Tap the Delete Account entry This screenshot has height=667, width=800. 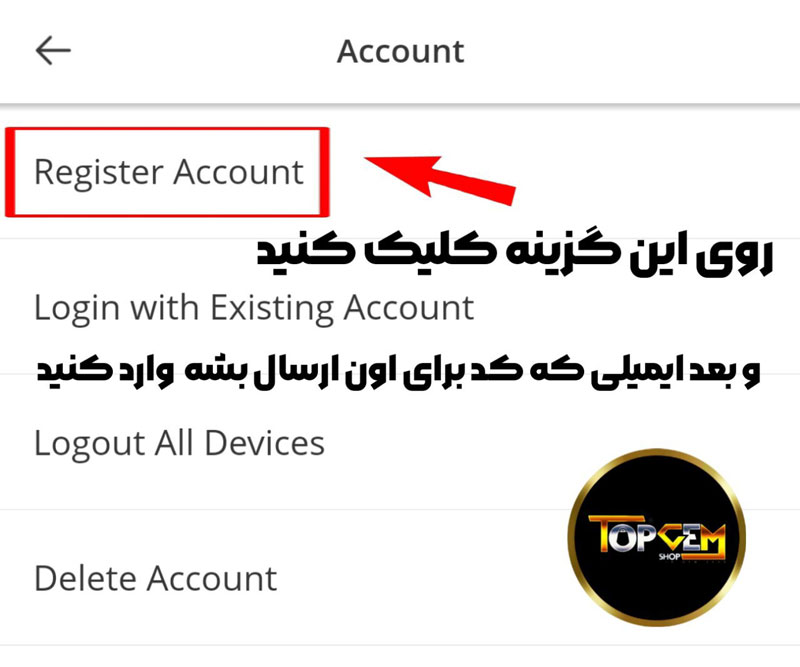coord(156,578)
